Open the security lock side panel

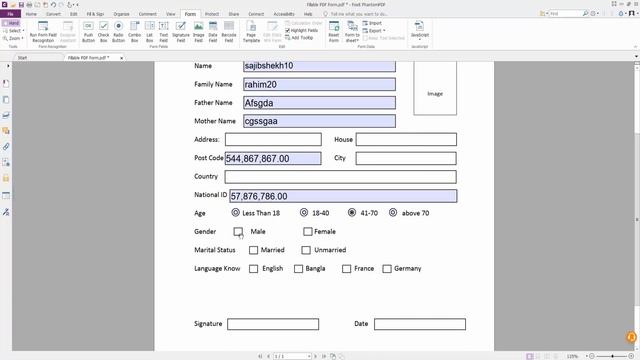6,178
